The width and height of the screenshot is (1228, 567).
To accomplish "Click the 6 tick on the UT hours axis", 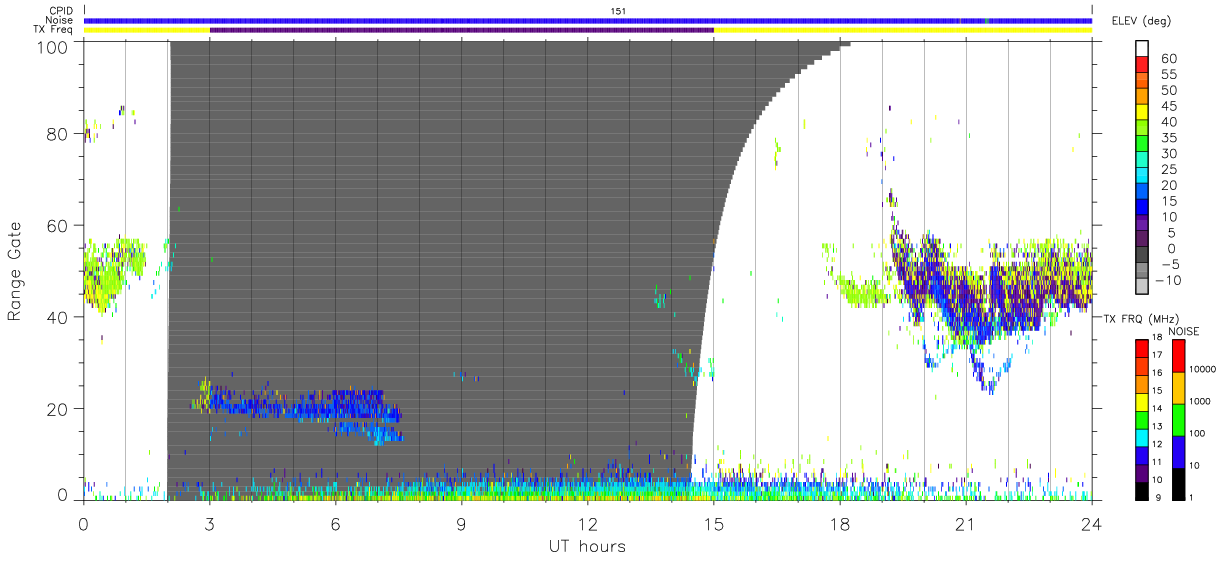I will pos(336,522).
